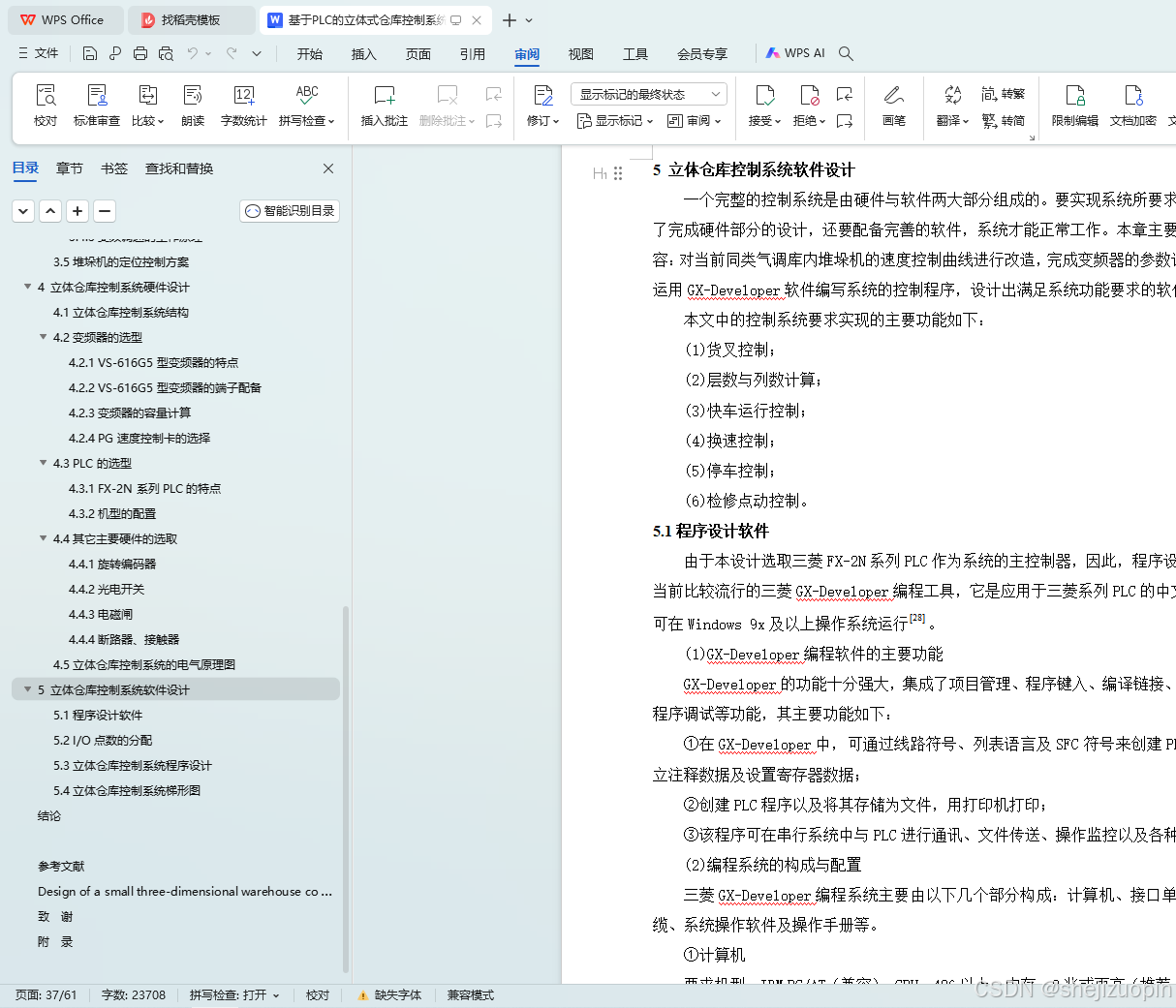
Task: Open the 文件 menu
Action: 39,53
